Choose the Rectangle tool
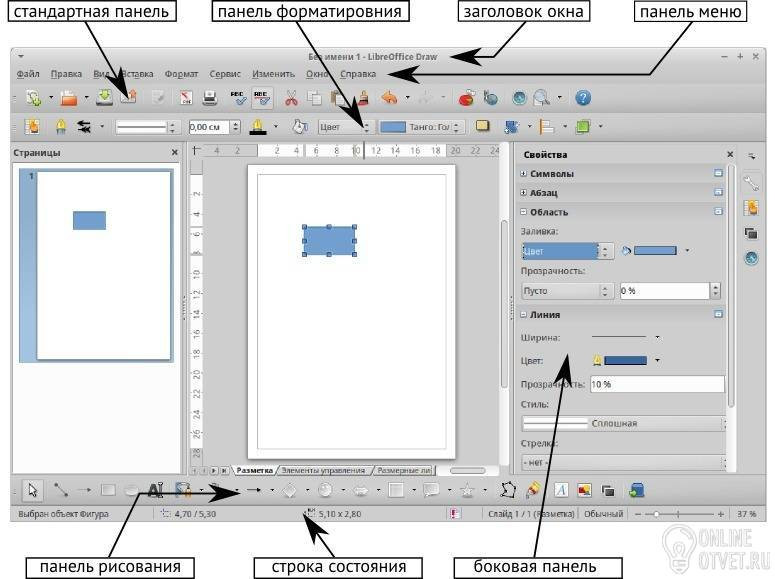Viewport: 775px width, 579px height. [x=108, y=490]
